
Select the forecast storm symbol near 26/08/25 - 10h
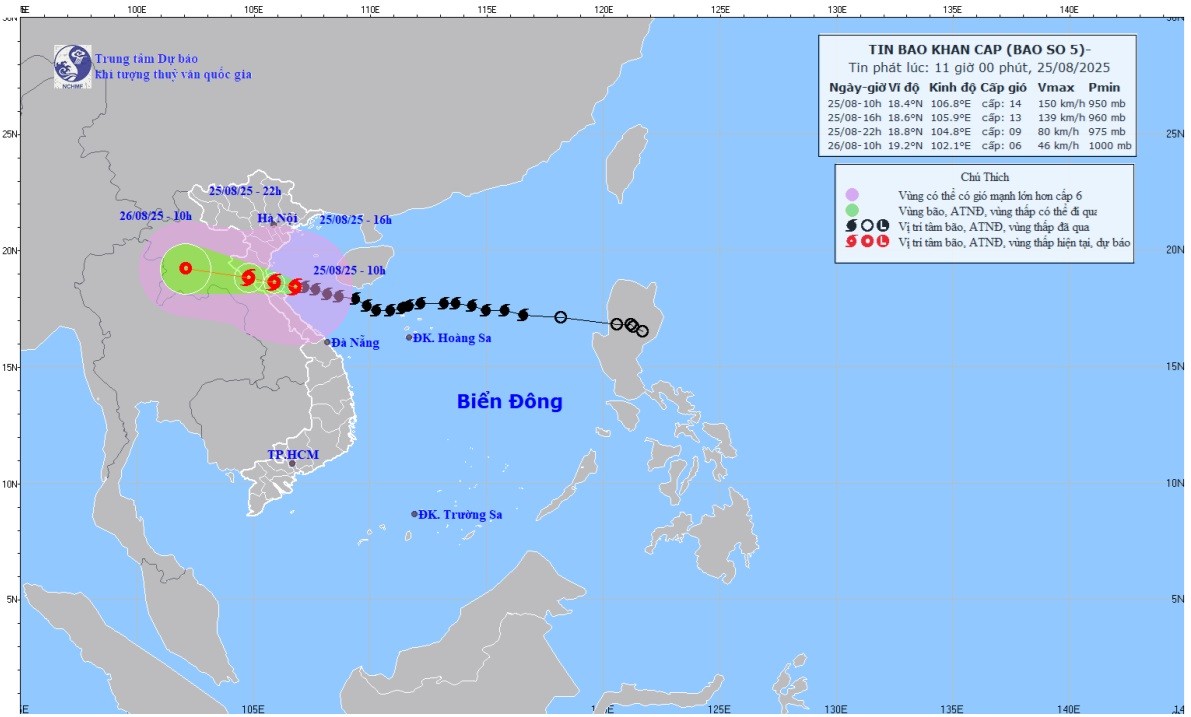186,268
